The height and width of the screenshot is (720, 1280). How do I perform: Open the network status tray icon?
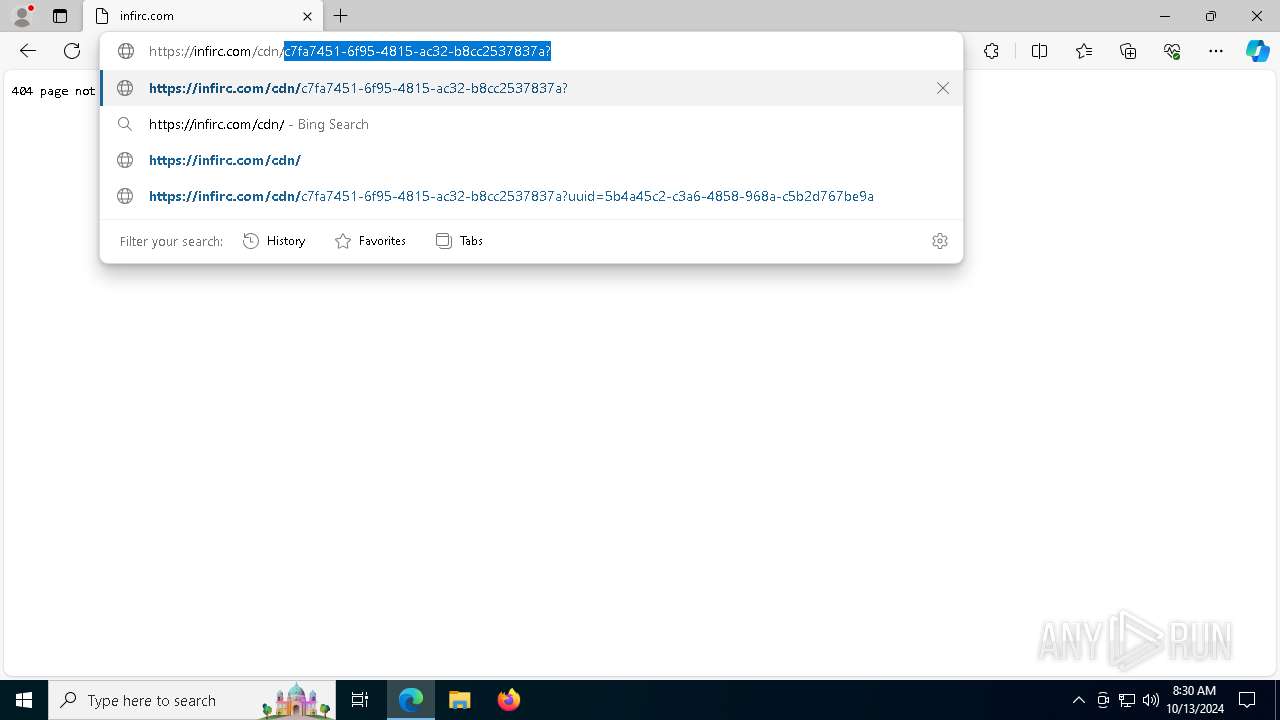(1127, 700)
